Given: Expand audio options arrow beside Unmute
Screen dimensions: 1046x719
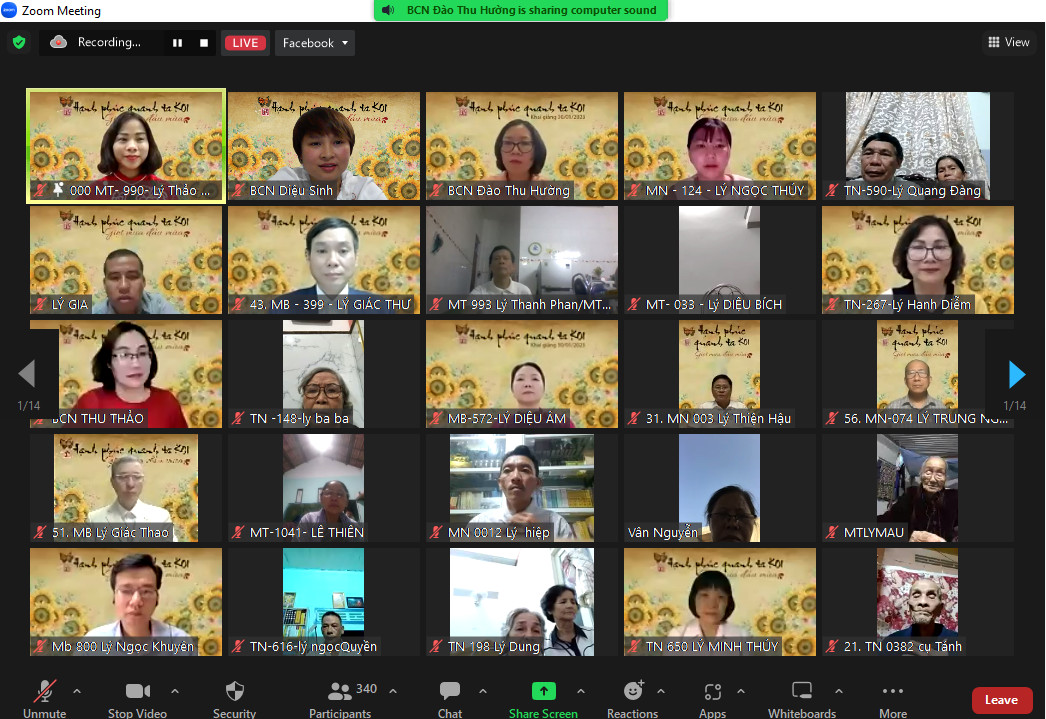Looking at the screenshot, I should tap(77, 691).
